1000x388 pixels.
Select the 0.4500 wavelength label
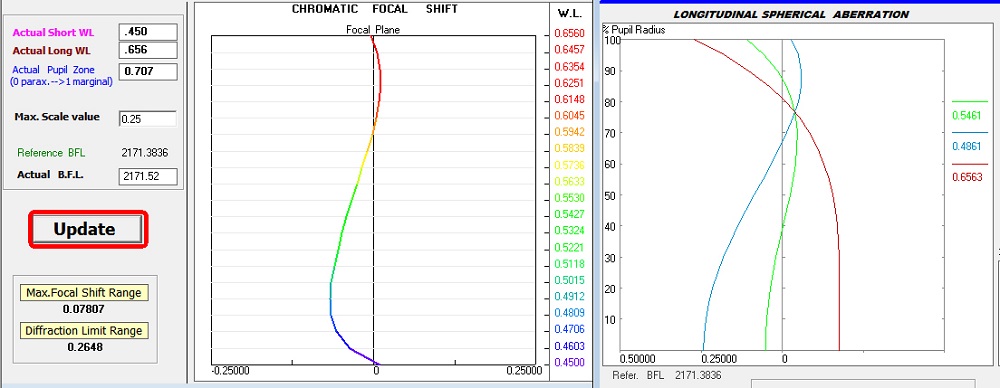[x=570, y=362]
